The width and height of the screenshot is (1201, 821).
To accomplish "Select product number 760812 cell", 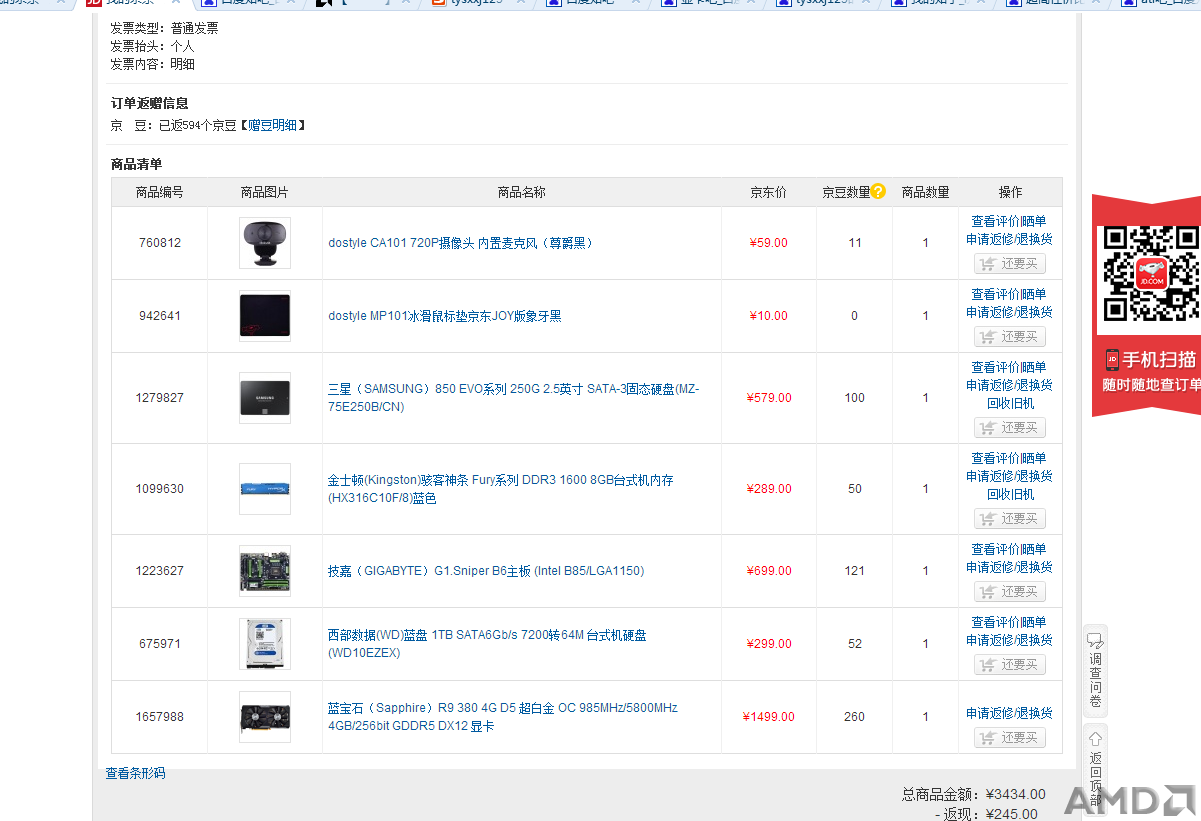I will pos(160,243).
